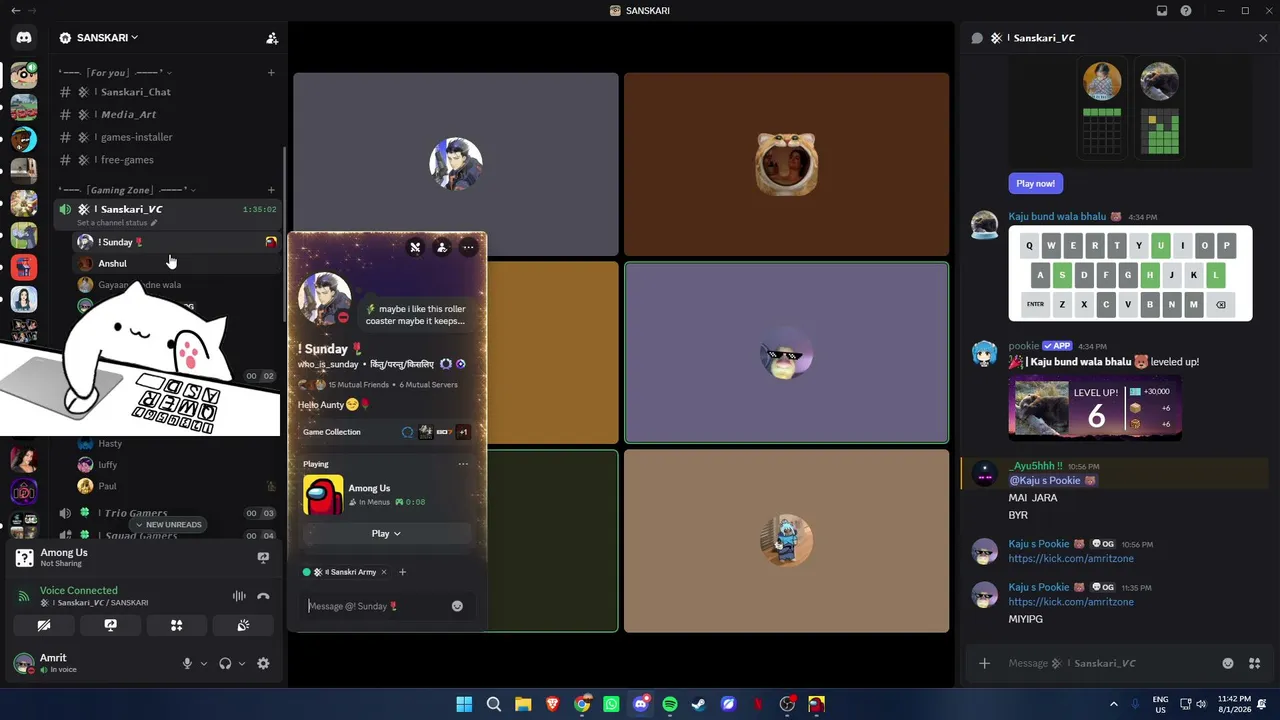Open attachment plus in chat box

(x=985, y=663)
